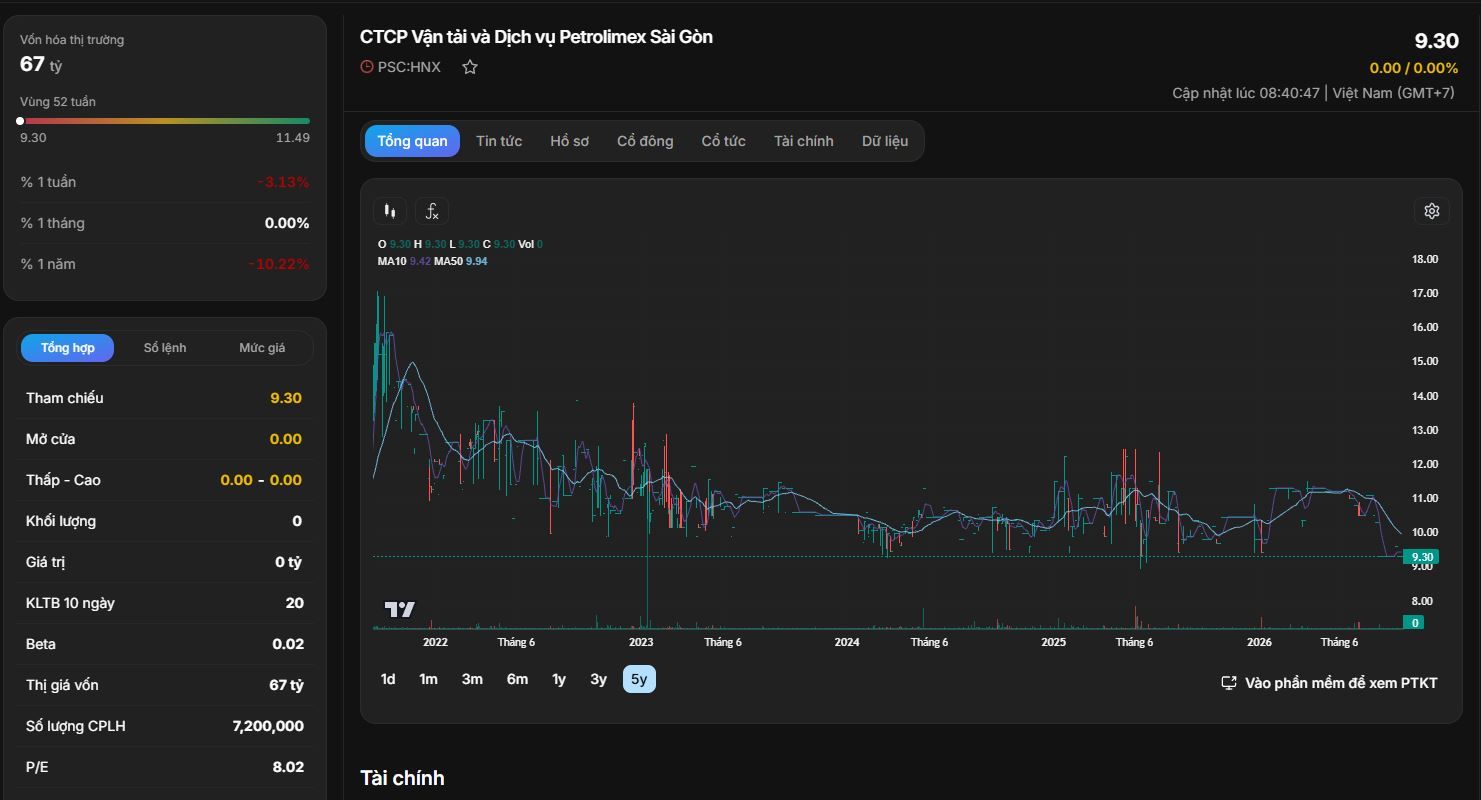Click the MA50 indicator legend
Screen dimensions: 1481x800
tap(461, 261)
